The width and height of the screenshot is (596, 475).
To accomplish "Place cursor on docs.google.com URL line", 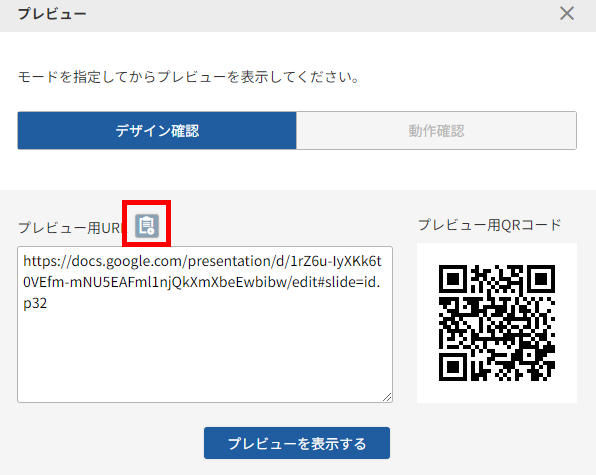I will click(202, 261).
